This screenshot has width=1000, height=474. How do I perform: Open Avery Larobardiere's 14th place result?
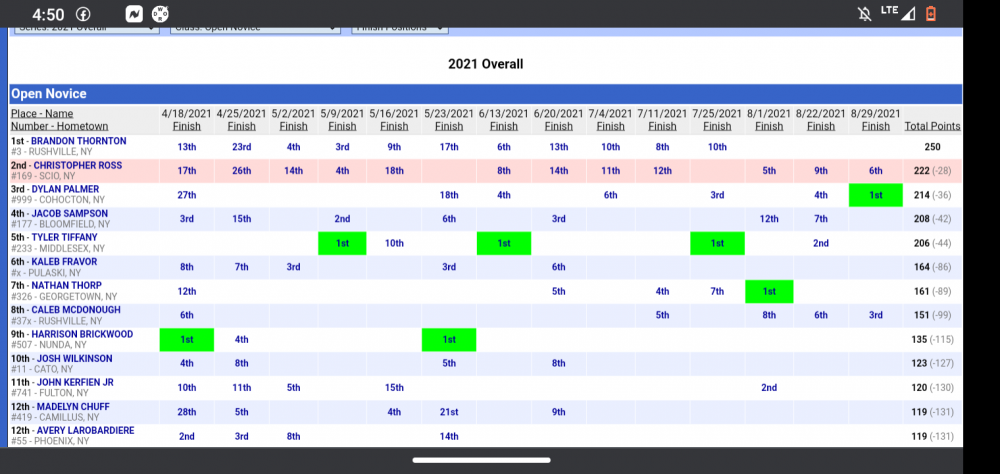tap(449, 436)
